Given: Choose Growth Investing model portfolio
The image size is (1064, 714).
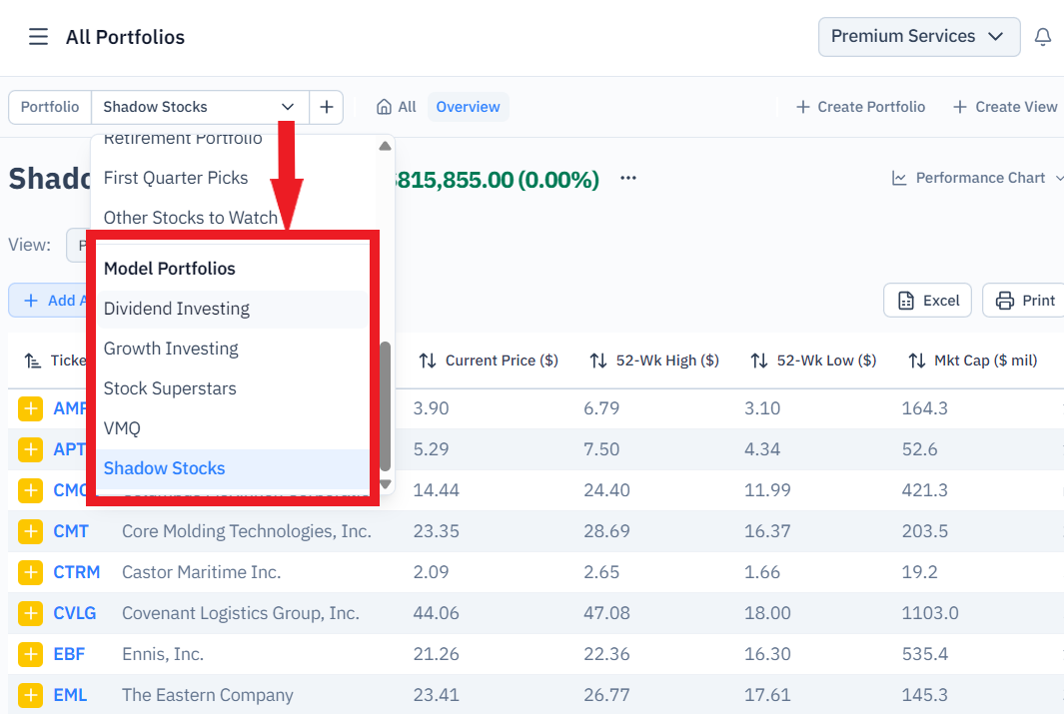Looking at the screenshot, I should [x=232, y=349].
